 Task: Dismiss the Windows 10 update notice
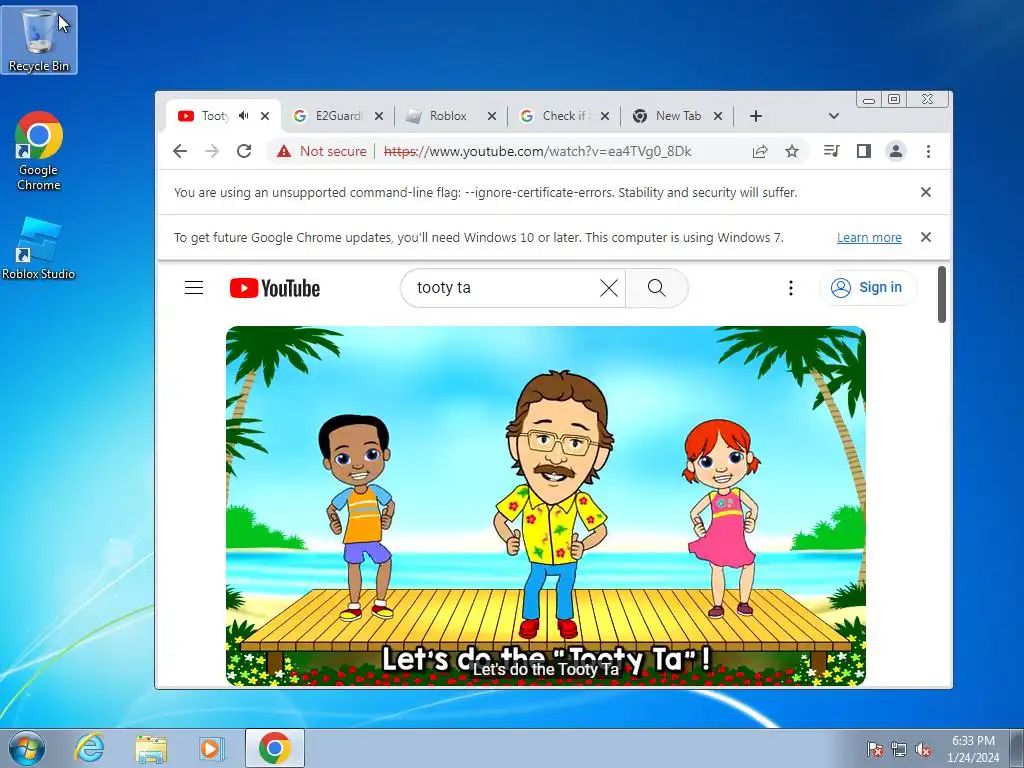pos(925,237)
